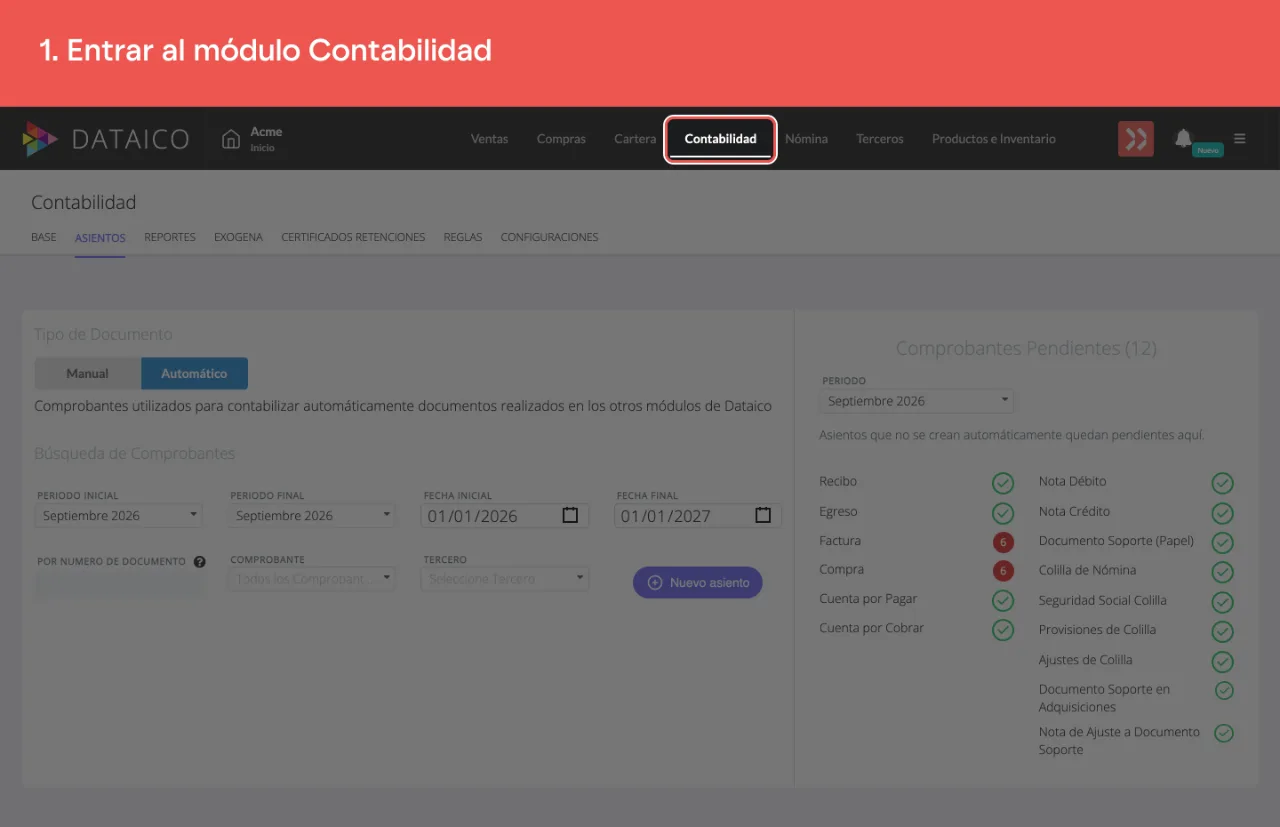
Task: Open the notifications bell icon
Action: click(x=1183, y=138)
